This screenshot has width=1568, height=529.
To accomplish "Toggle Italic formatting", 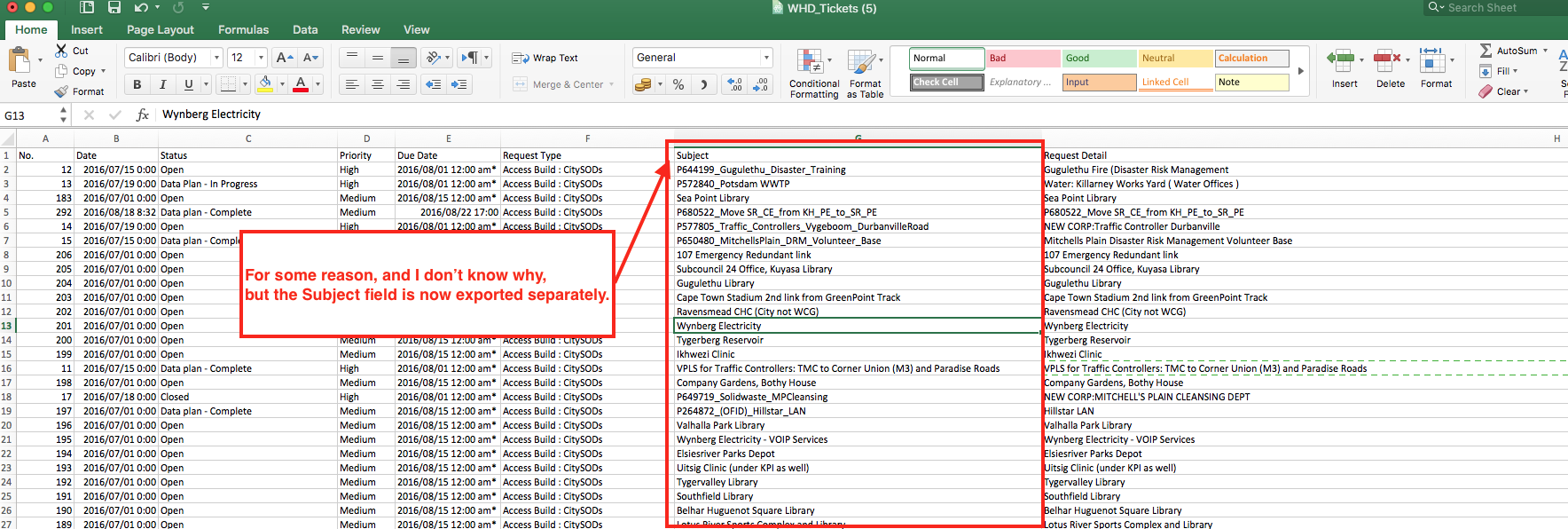I will tap(162, 84).
